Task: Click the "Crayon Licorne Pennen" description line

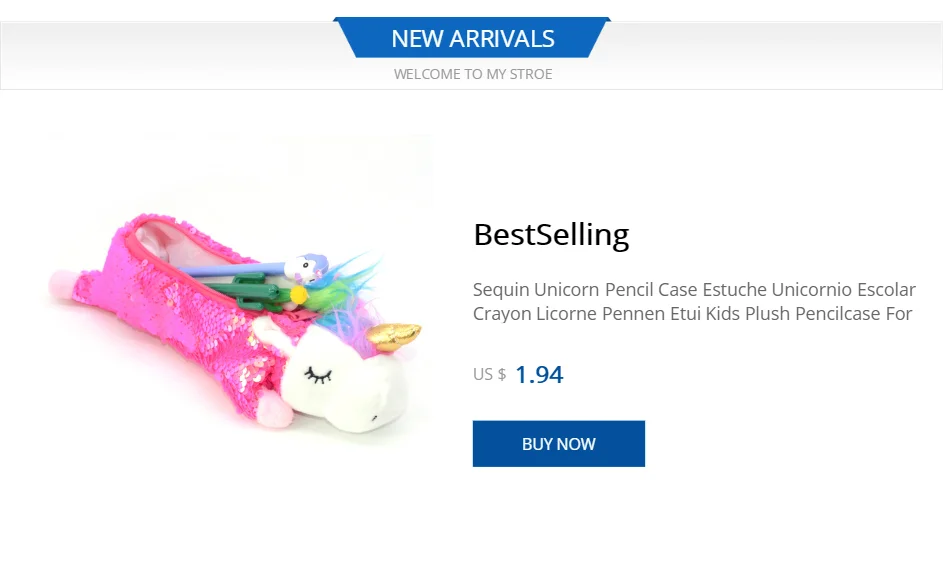Action: (x=692, y=314)
